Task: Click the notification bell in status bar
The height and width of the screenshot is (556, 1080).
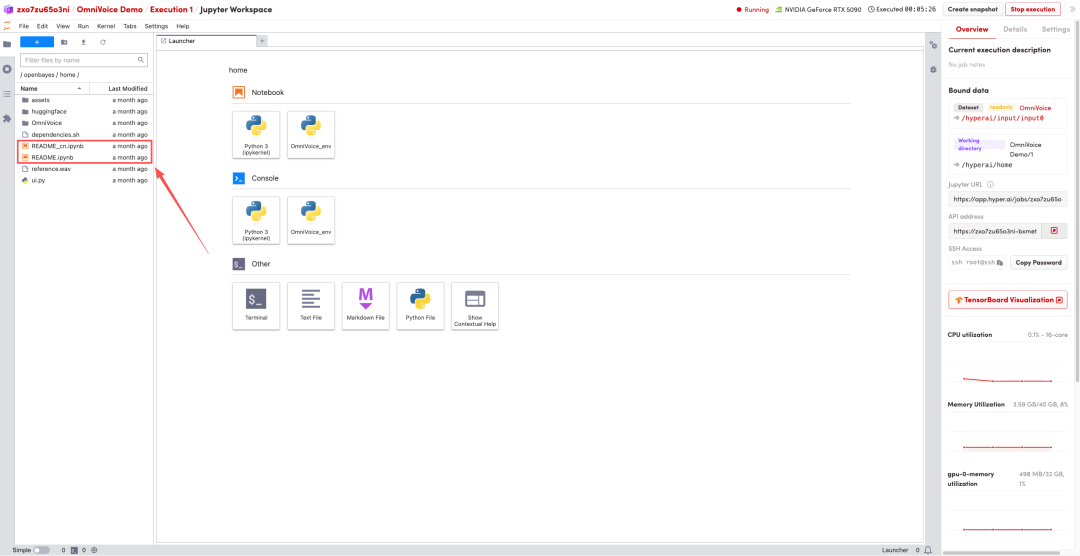Action: 928,550
